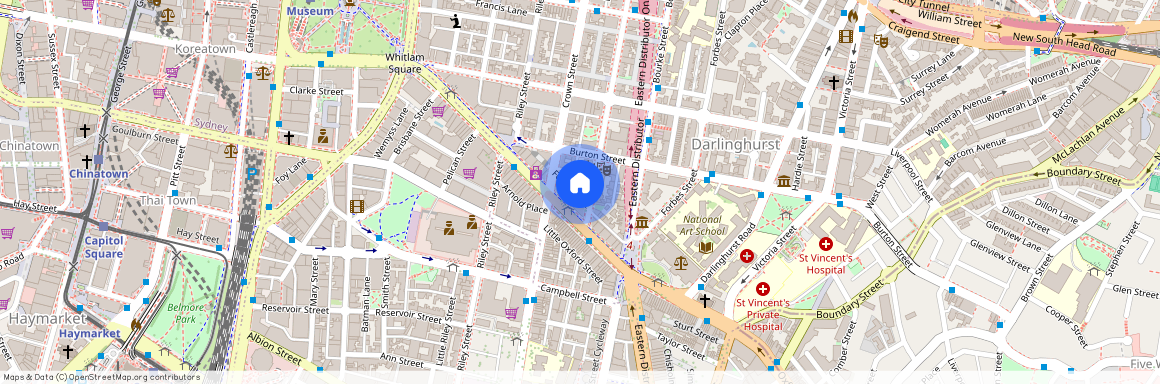
Task: Click the church cross left of the Clarke Street police icon
Action: point(289,138)
